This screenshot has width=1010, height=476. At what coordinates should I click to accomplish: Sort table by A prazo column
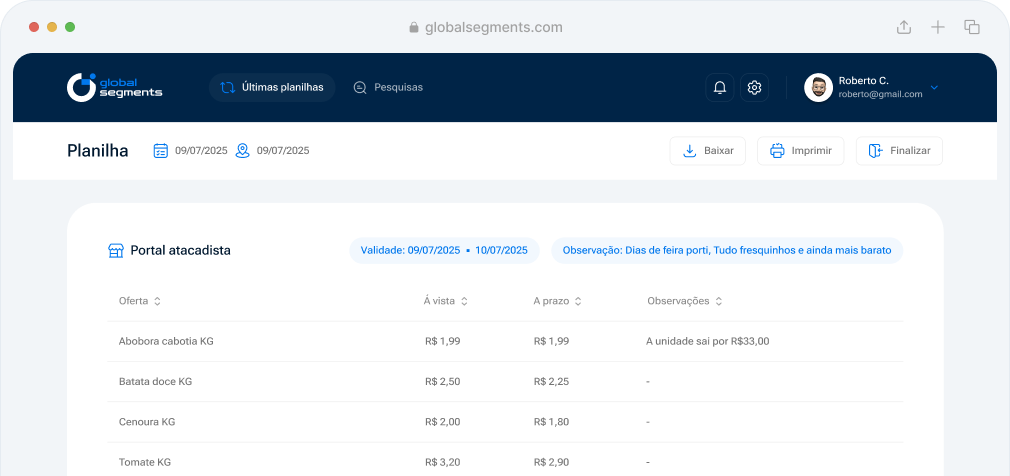click(578, 301)
